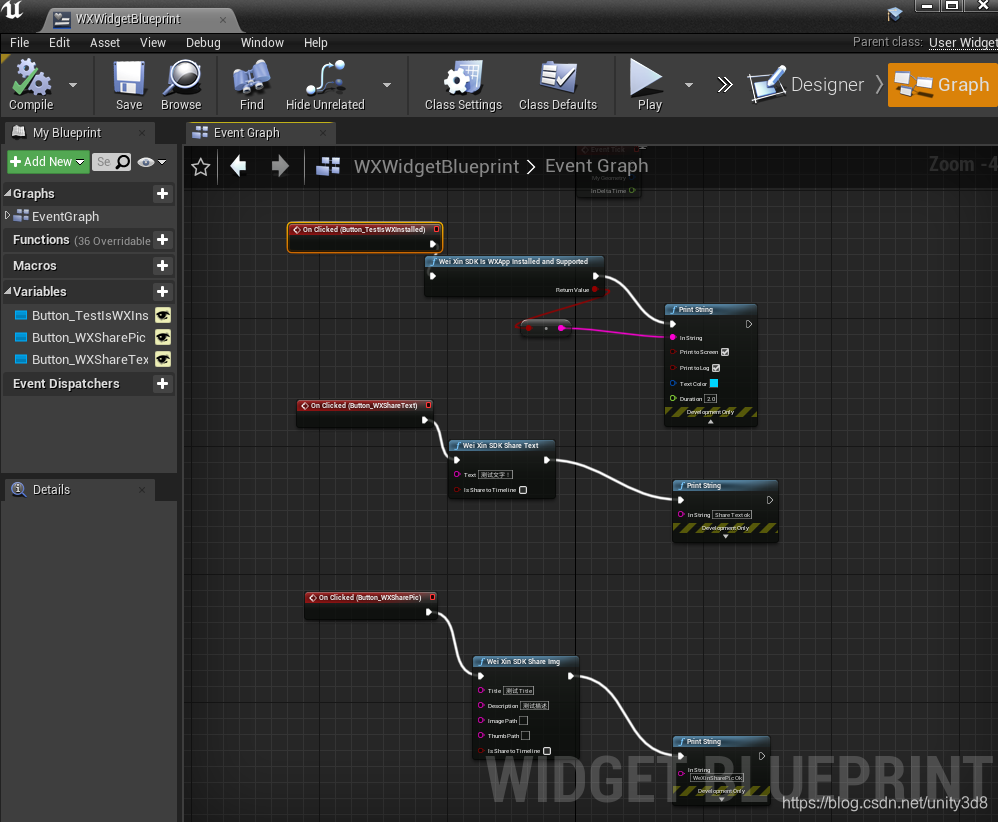Open Hide Unrelated options dropdown arrow

[x=387, y=85]
